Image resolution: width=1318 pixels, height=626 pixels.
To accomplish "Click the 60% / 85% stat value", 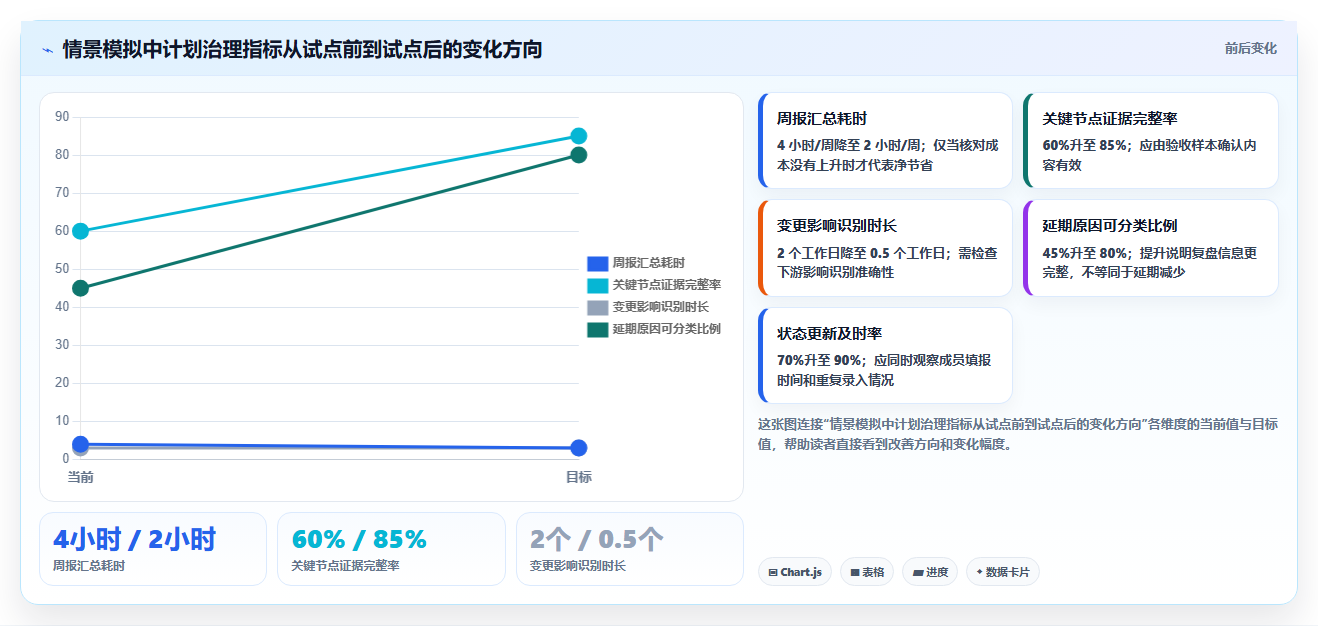I will [359, 540].
